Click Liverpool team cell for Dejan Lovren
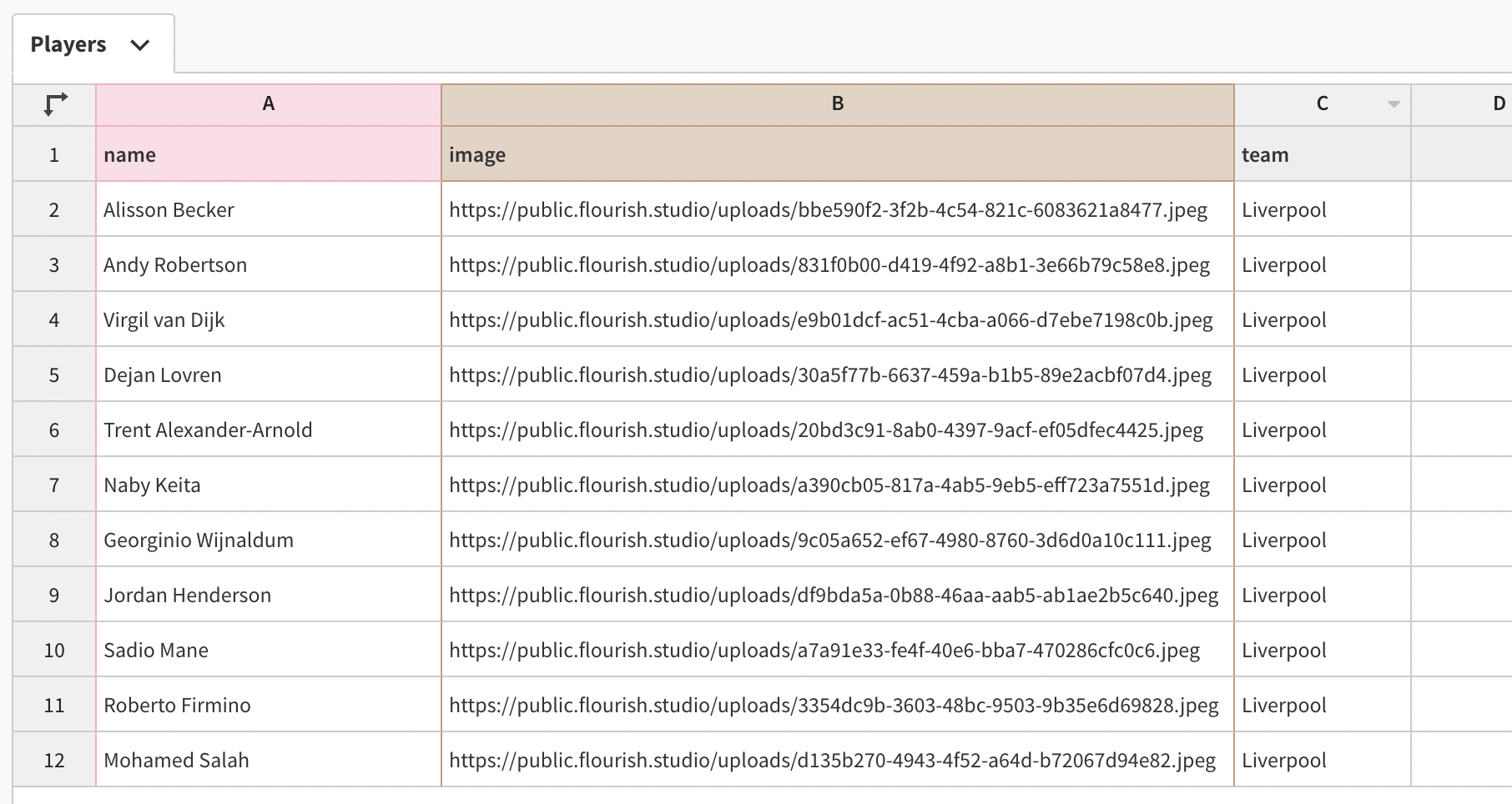Viewport: 1512px width, 804px height. coord(1323,374)
